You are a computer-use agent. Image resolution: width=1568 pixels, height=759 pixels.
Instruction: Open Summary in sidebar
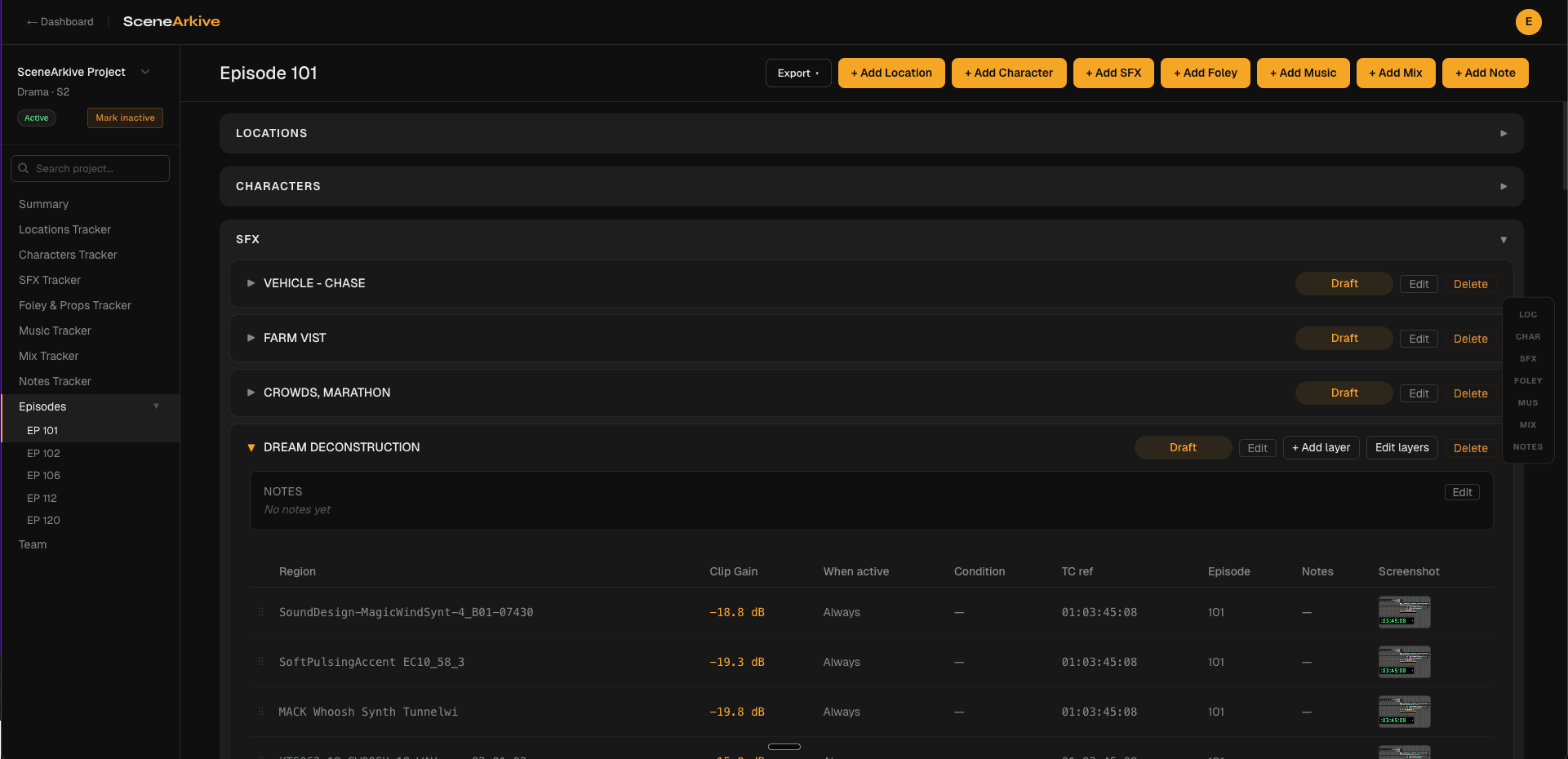click(x=43, y=204)
